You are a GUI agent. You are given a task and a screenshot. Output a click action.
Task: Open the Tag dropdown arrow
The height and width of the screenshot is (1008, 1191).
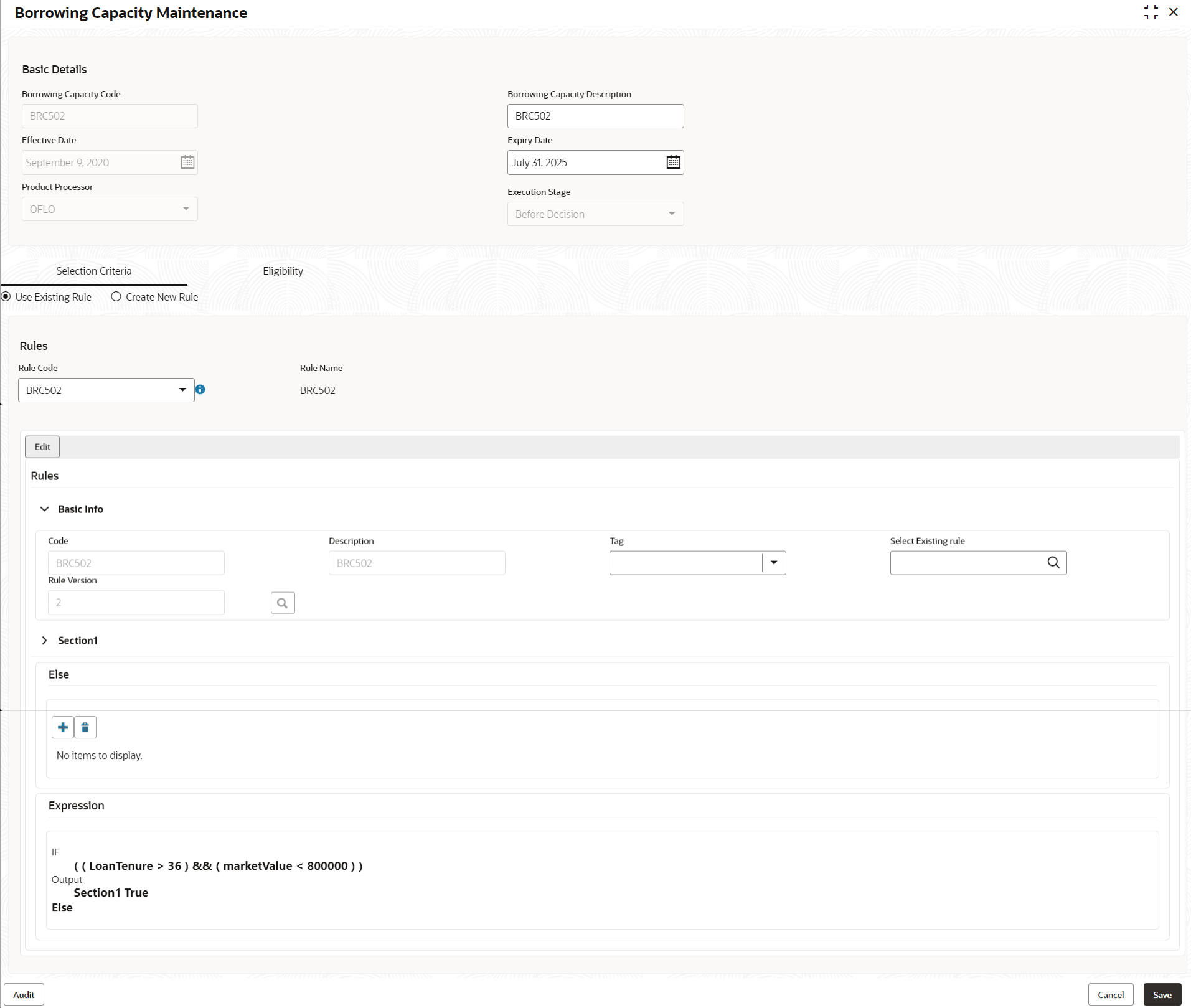coord(774,563)
